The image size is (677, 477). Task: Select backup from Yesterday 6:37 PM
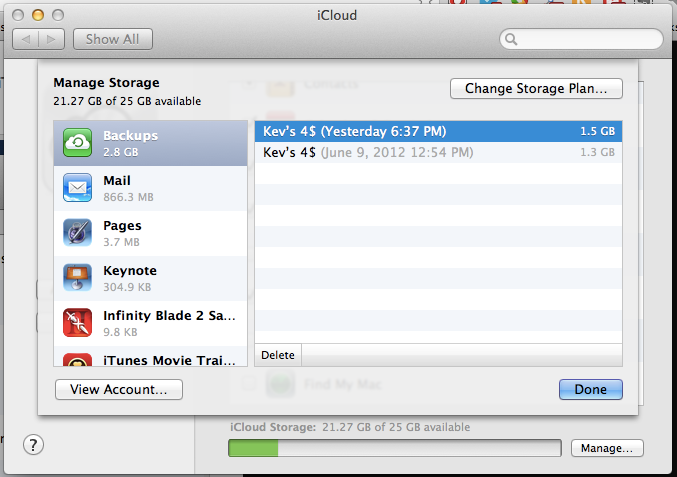[x=438, y=131]
